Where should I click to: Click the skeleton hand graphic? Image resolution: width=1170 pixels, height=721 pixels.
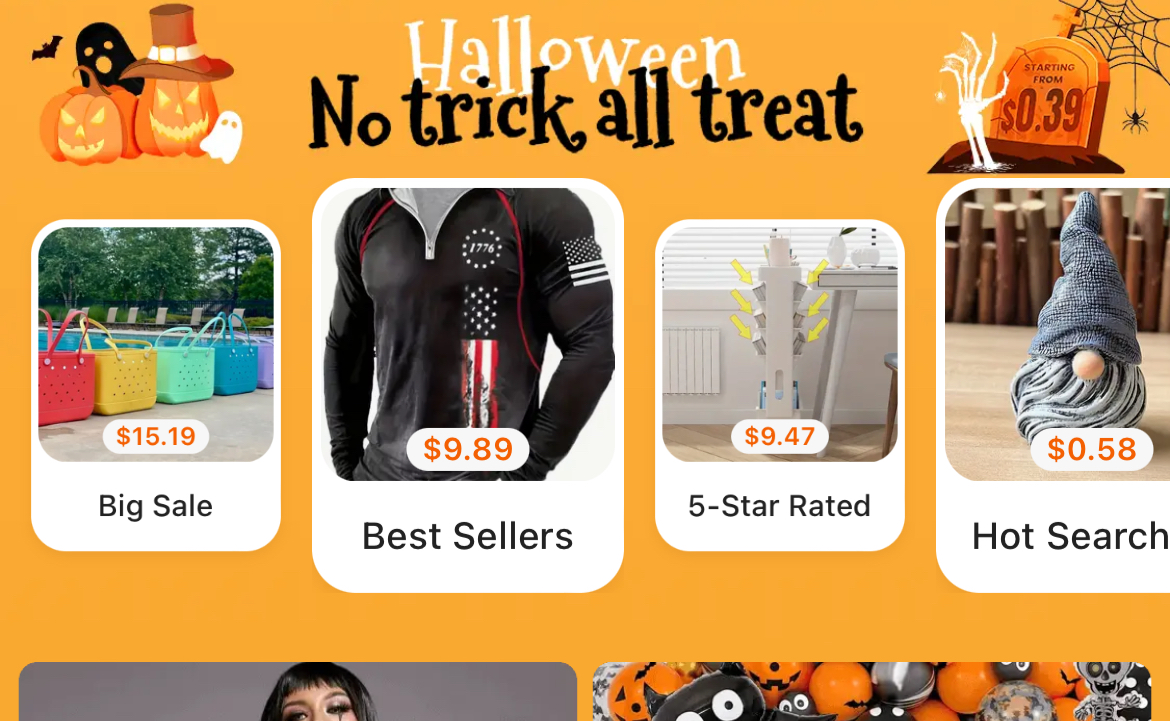point(968,97)
